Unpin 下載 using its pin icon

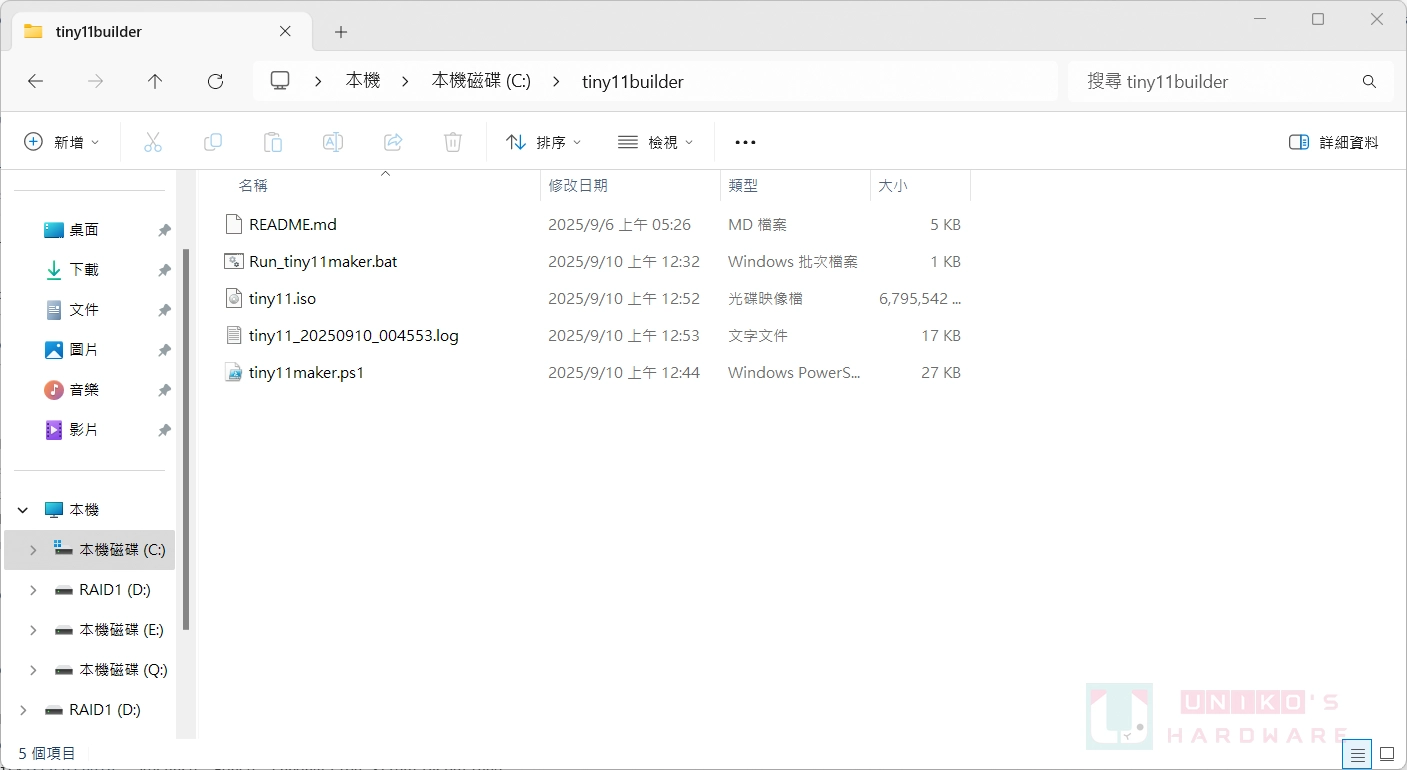164,270
